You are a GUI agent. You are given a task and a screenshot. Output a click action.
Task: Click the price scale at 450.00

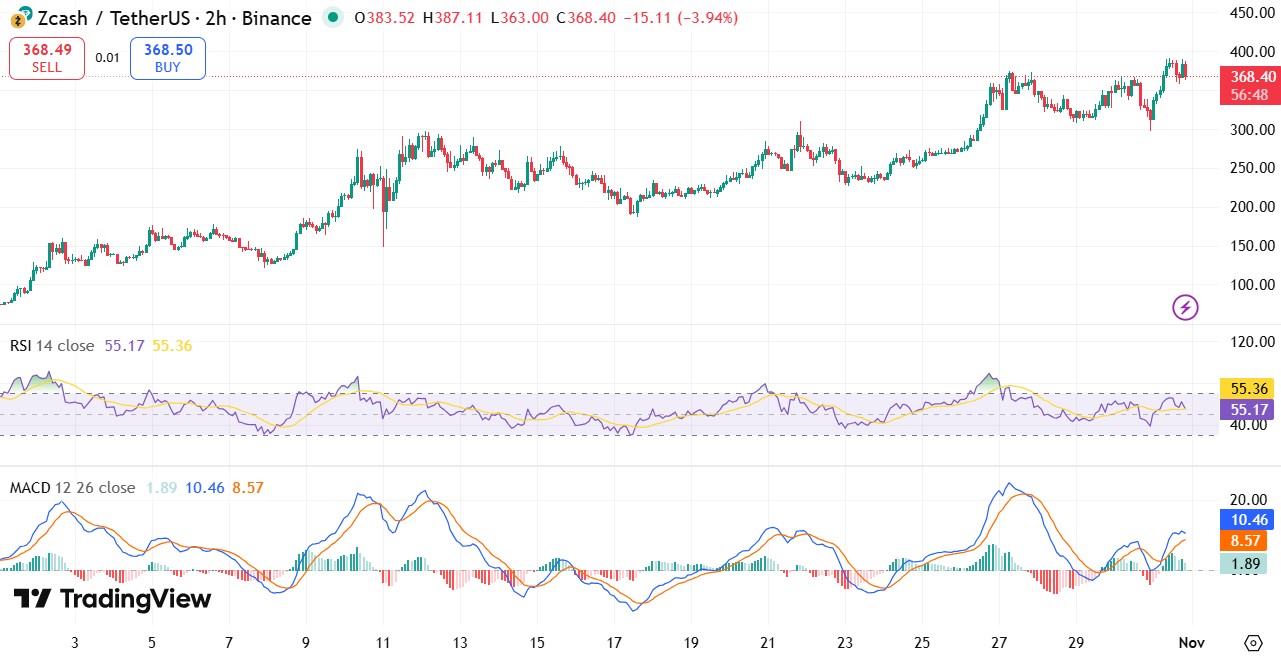coord(1251,14)
